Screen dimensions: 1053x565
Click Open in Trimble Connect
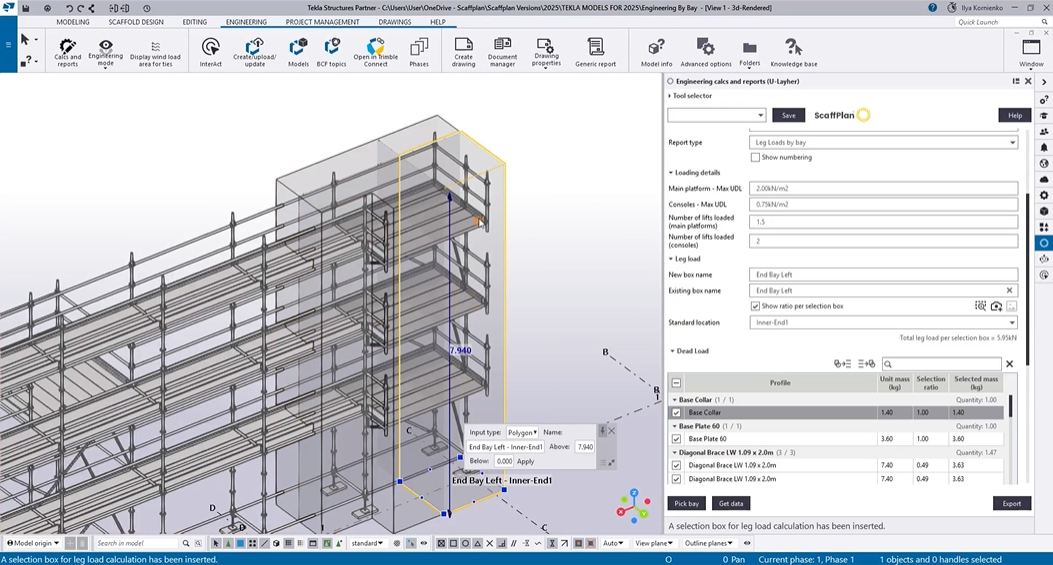click(375, 52)
